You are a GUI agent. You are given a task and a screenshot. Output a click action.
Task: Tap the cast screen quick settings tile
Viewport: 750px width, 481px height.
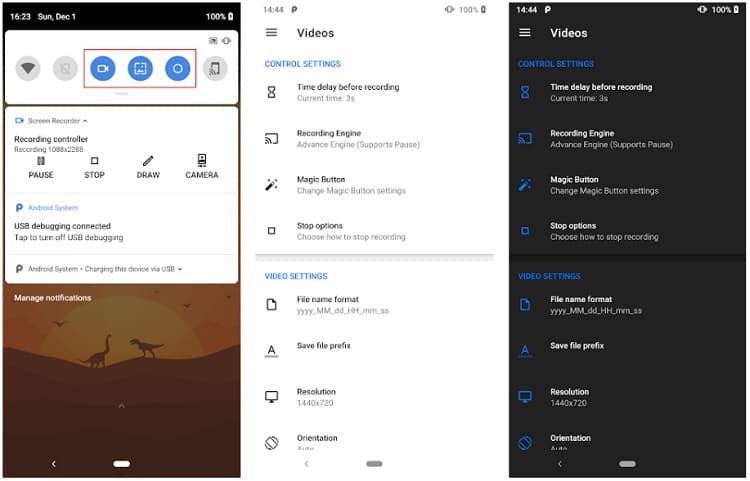click(215, 69)
